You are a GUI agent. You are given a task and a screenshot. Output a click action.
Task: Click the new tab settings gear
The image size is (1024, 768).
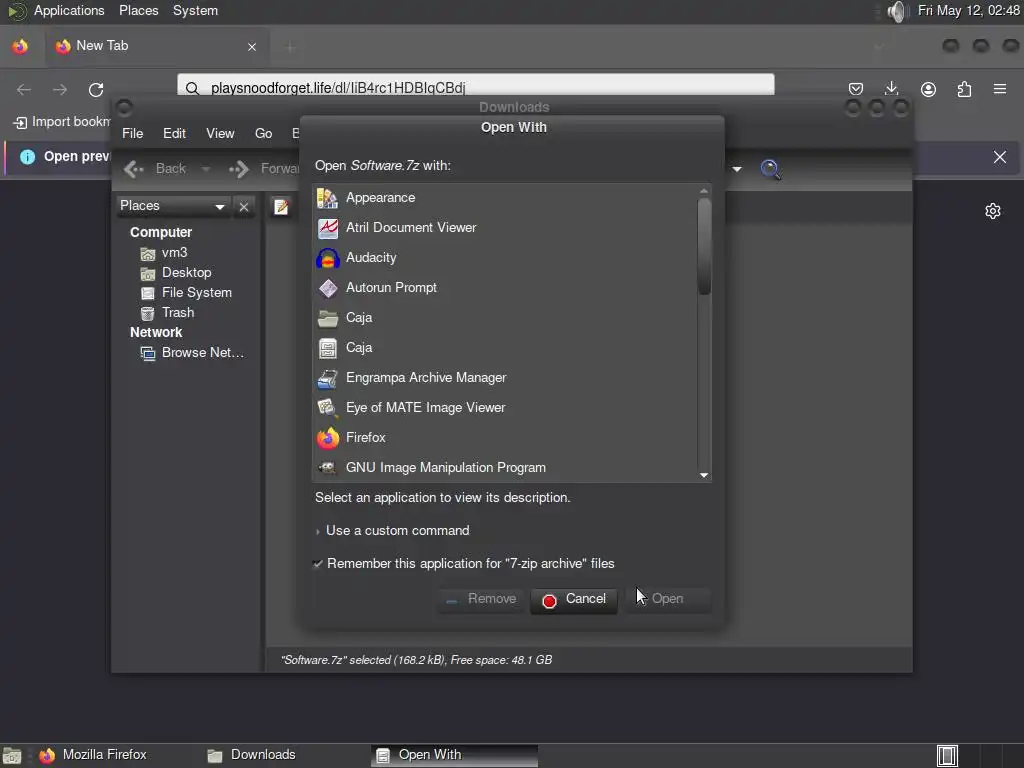click(x=993, y=211)
